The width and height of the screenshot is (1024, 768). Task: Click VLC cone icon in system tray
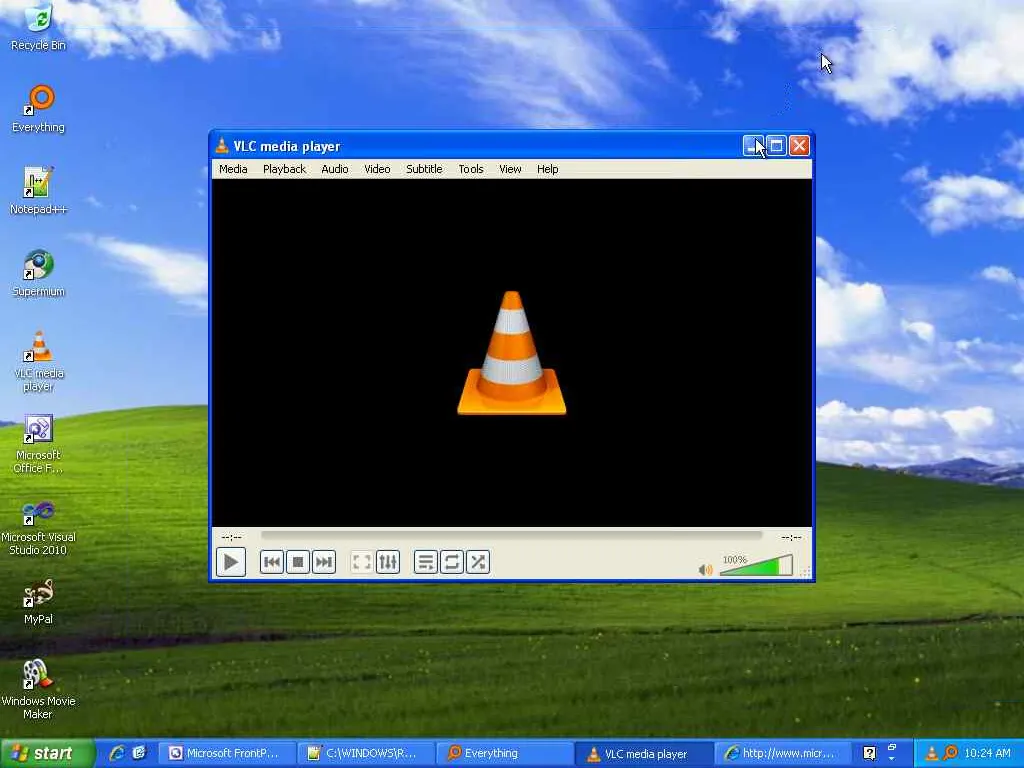point(932,753)
